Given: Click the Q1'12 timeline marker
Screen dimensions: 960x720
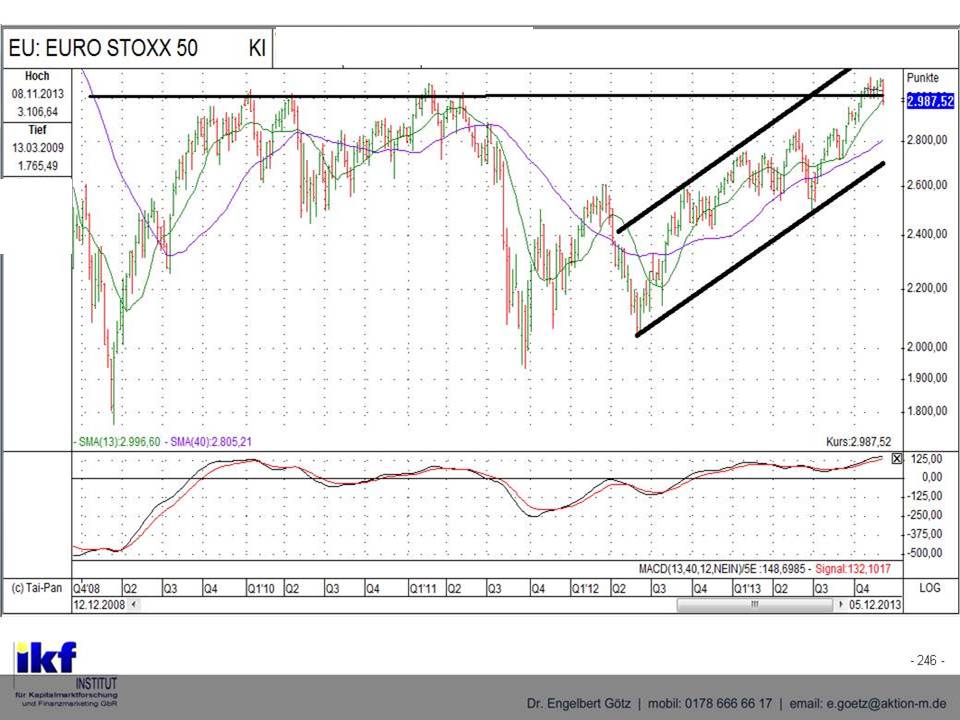Looking at the screenshot, I should click(x=585, y=588).
